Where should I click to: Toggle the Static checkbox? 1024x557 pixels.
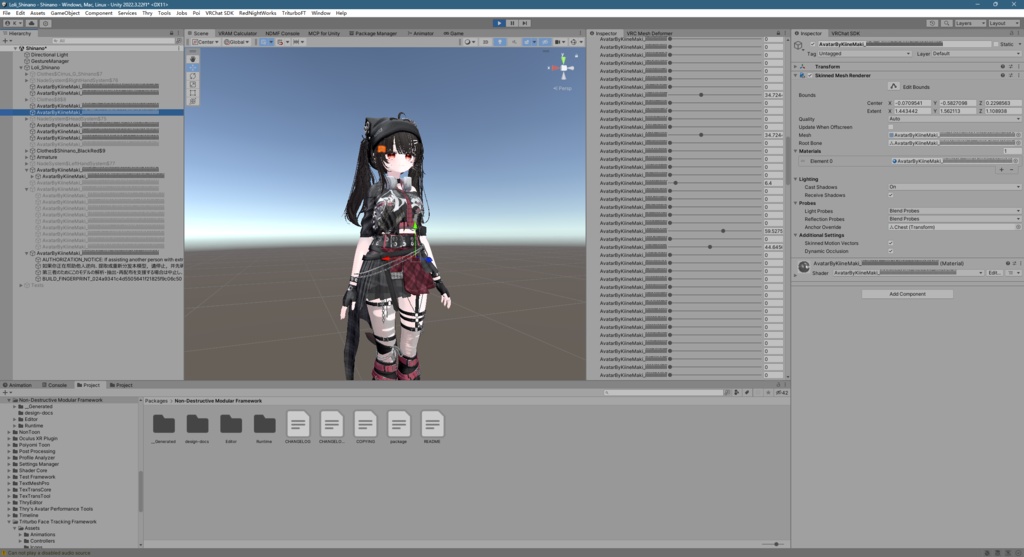point(995,44)
